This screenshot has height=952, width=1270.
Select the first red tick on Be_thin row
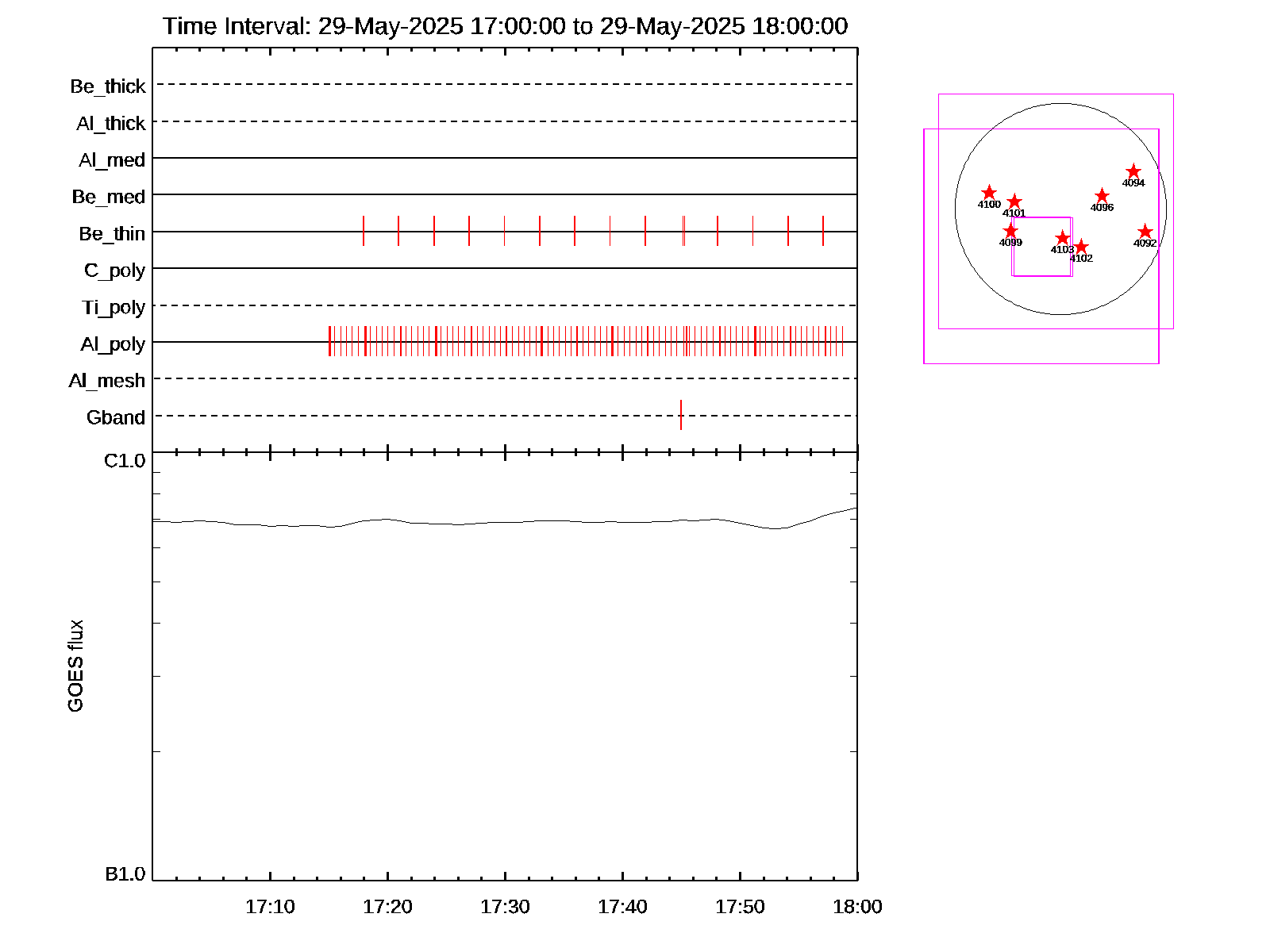[x=364, y=231]
